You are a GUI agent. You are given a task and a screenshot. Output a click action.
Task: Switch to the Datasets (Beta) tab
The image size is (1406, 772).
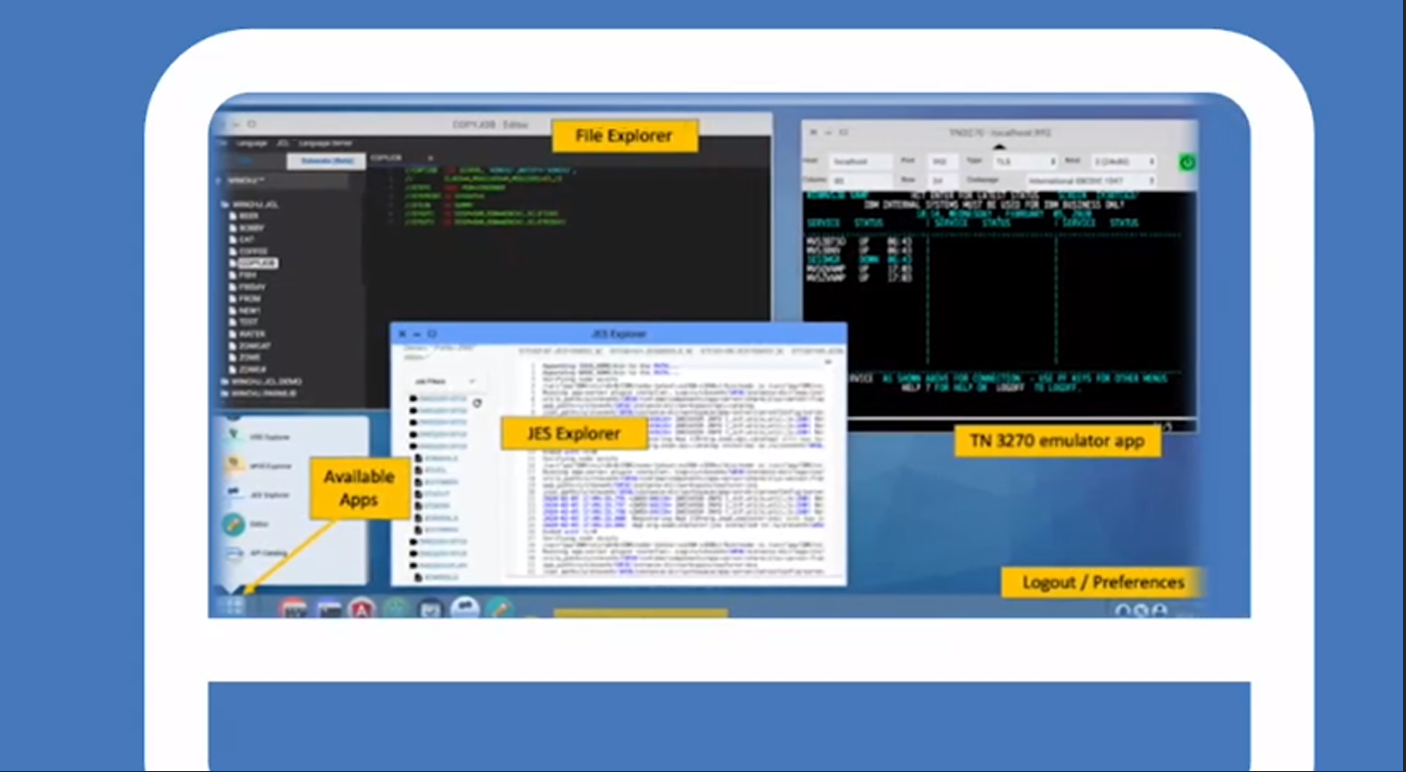pos(325,160)
